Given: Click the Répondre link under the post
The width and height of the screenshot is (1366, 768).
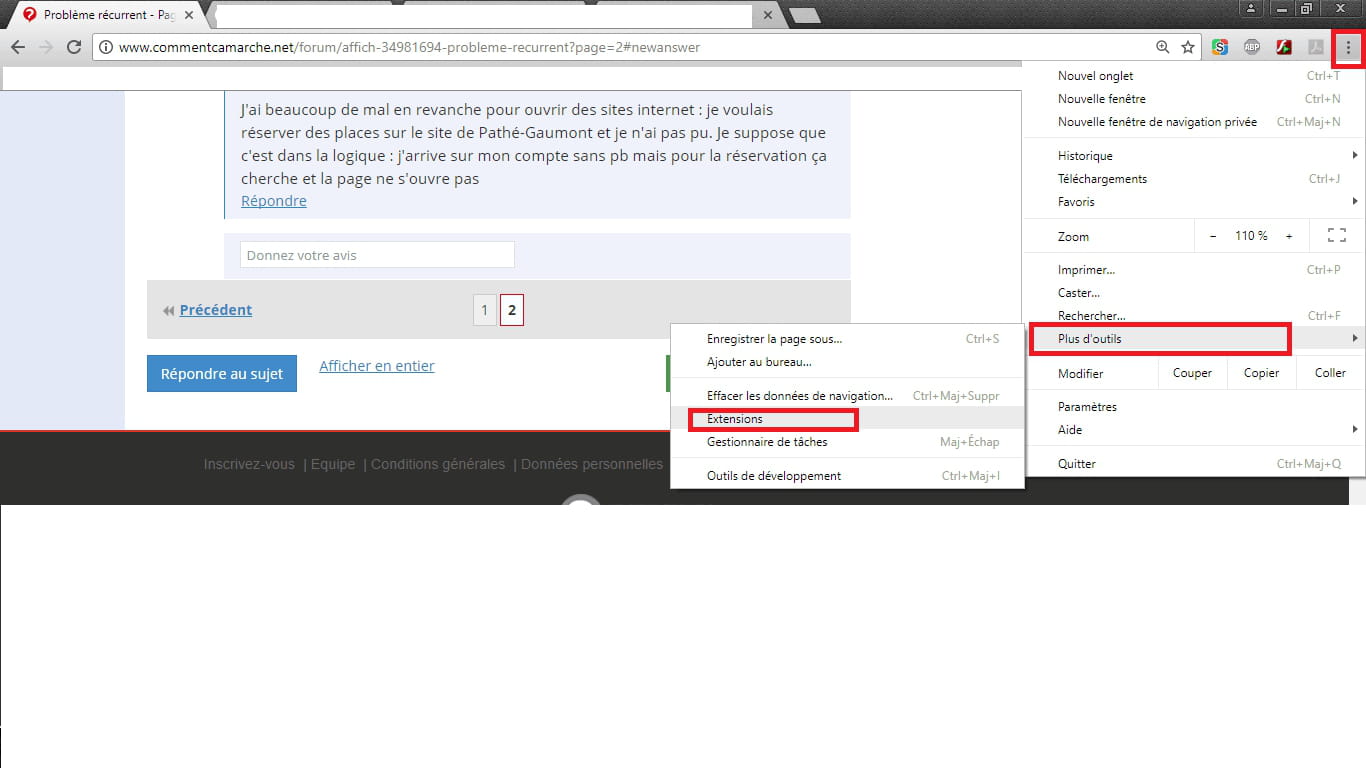Looking at the screenshot, I should (x=274, y=201).
